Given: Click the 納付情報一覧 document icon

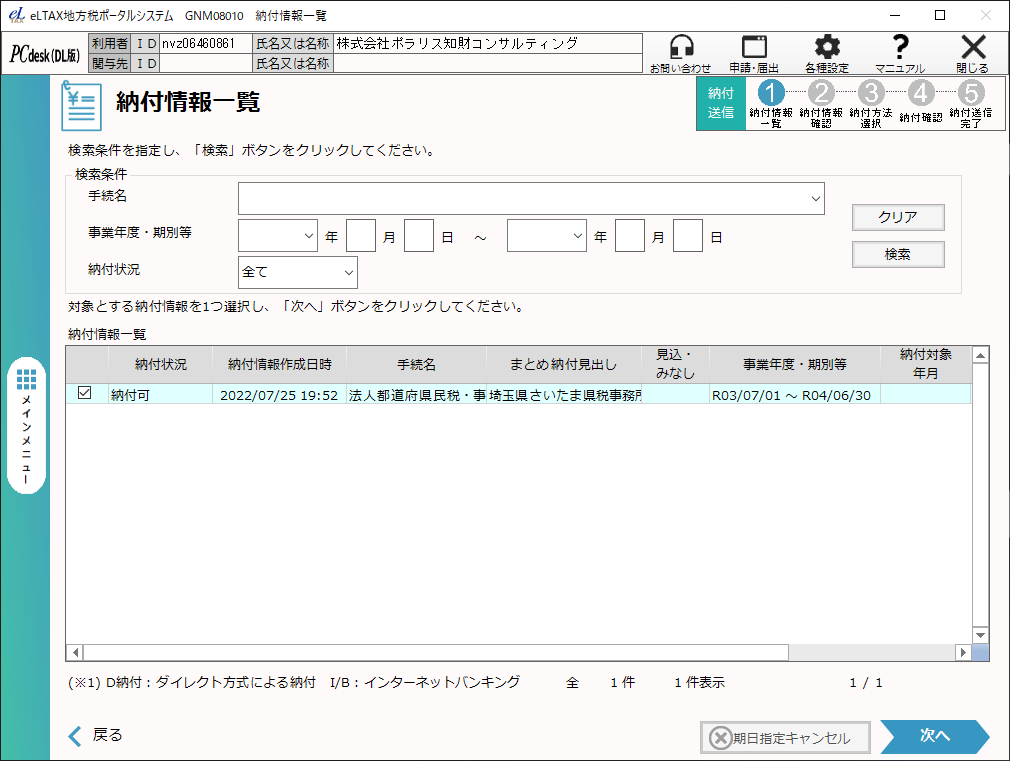Looking at the screenshot, I should click(81, 105).
